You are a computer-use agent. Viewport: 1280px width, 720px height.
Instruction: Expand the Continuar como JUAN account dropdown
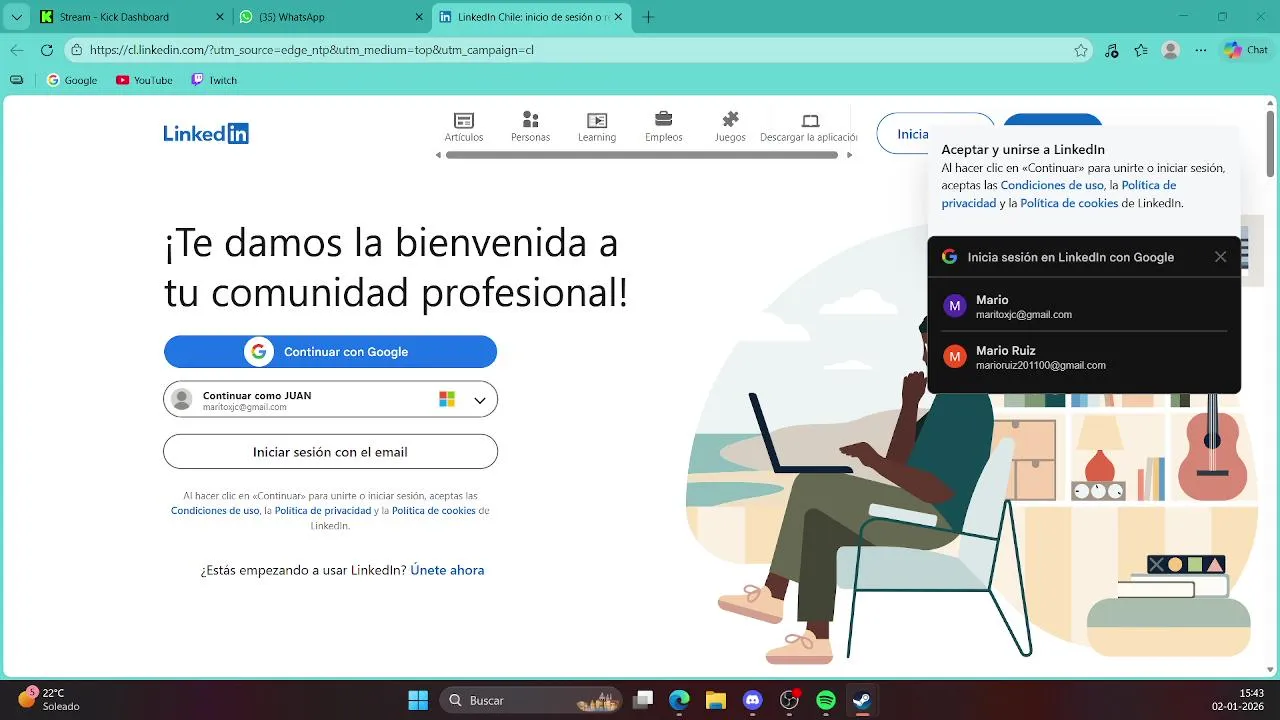[480, 400]
